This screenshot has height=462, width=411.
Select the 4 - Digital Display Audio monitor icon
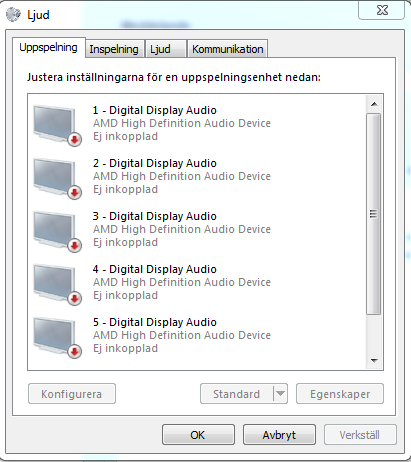pyautogui.click(x=57, y=284)
